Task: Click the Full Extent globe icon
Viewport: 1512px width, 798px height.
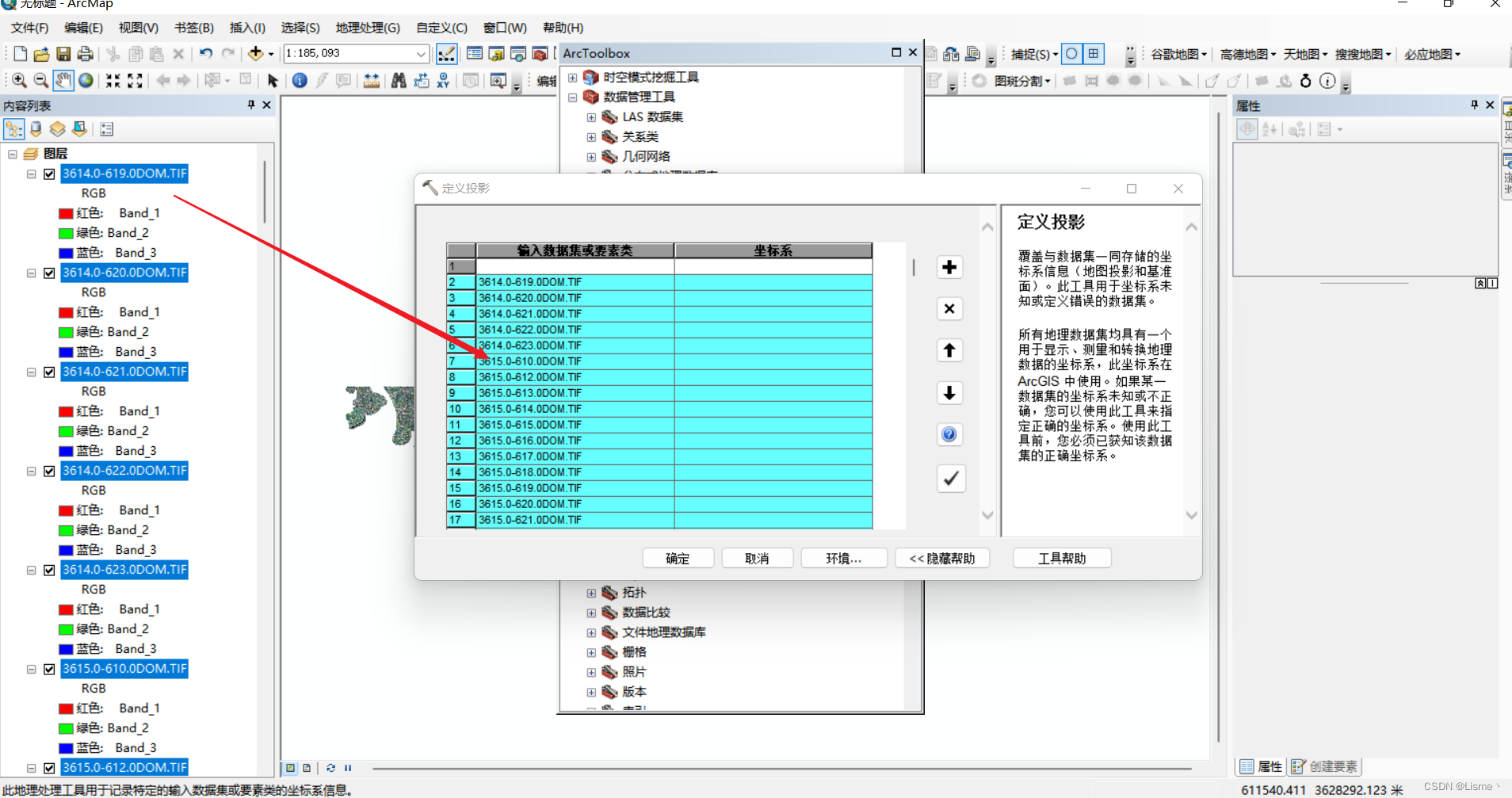Action: (x=86, y=81)
